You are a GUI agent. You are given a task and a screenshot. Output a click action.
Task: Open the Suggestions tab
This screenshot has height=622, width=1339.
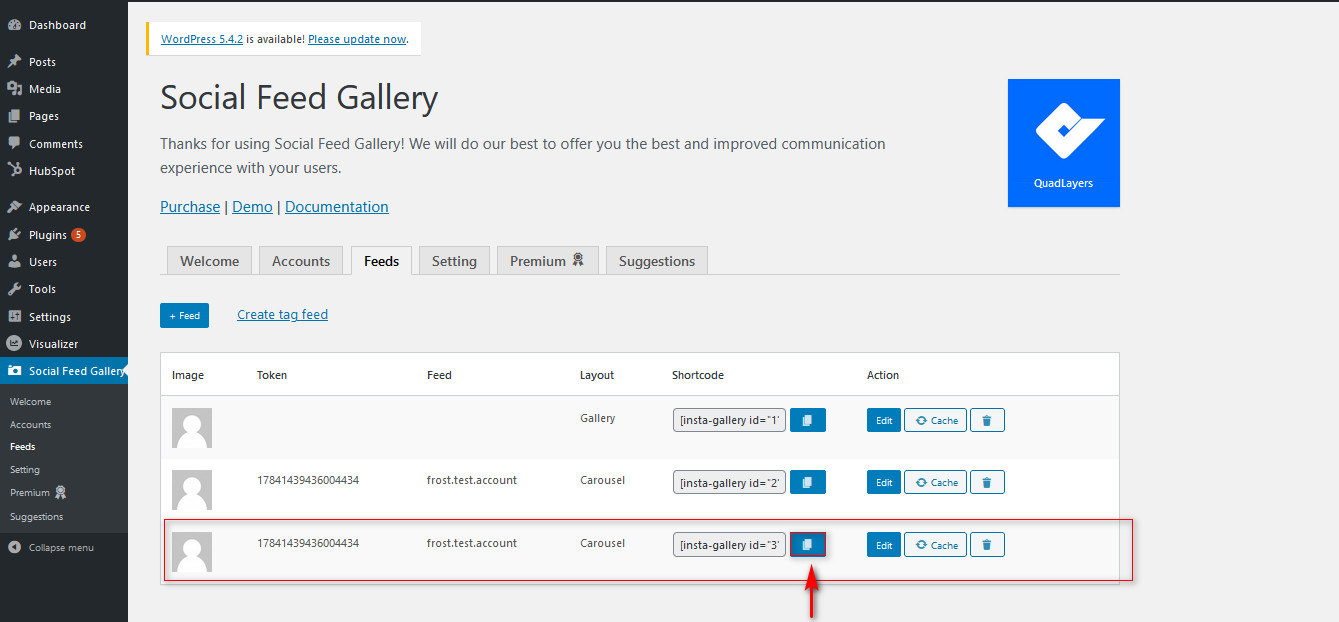click(x=657, y=260)
